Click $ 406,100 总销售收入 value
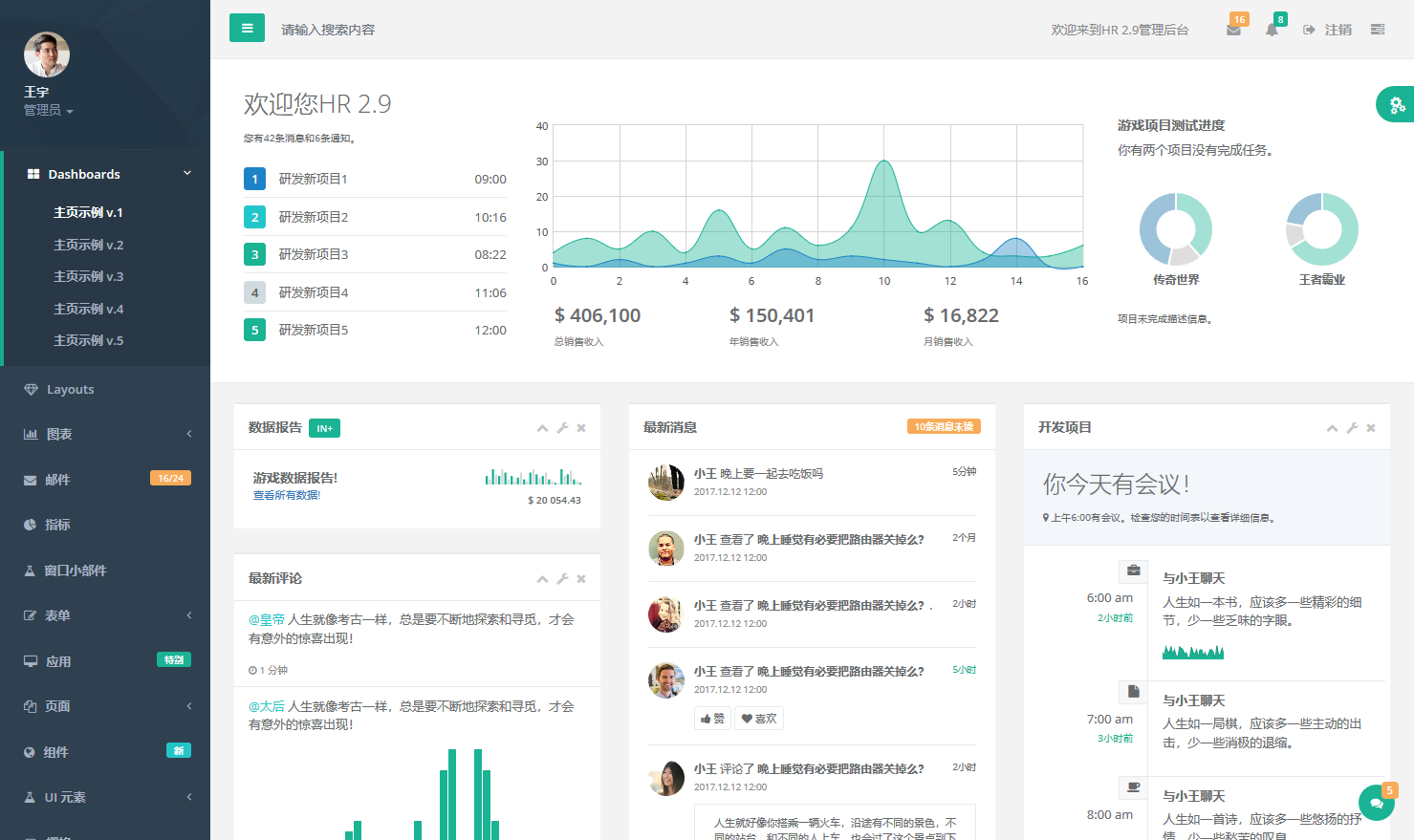Viewport: 1414px width, 840px height. [598, 315]
